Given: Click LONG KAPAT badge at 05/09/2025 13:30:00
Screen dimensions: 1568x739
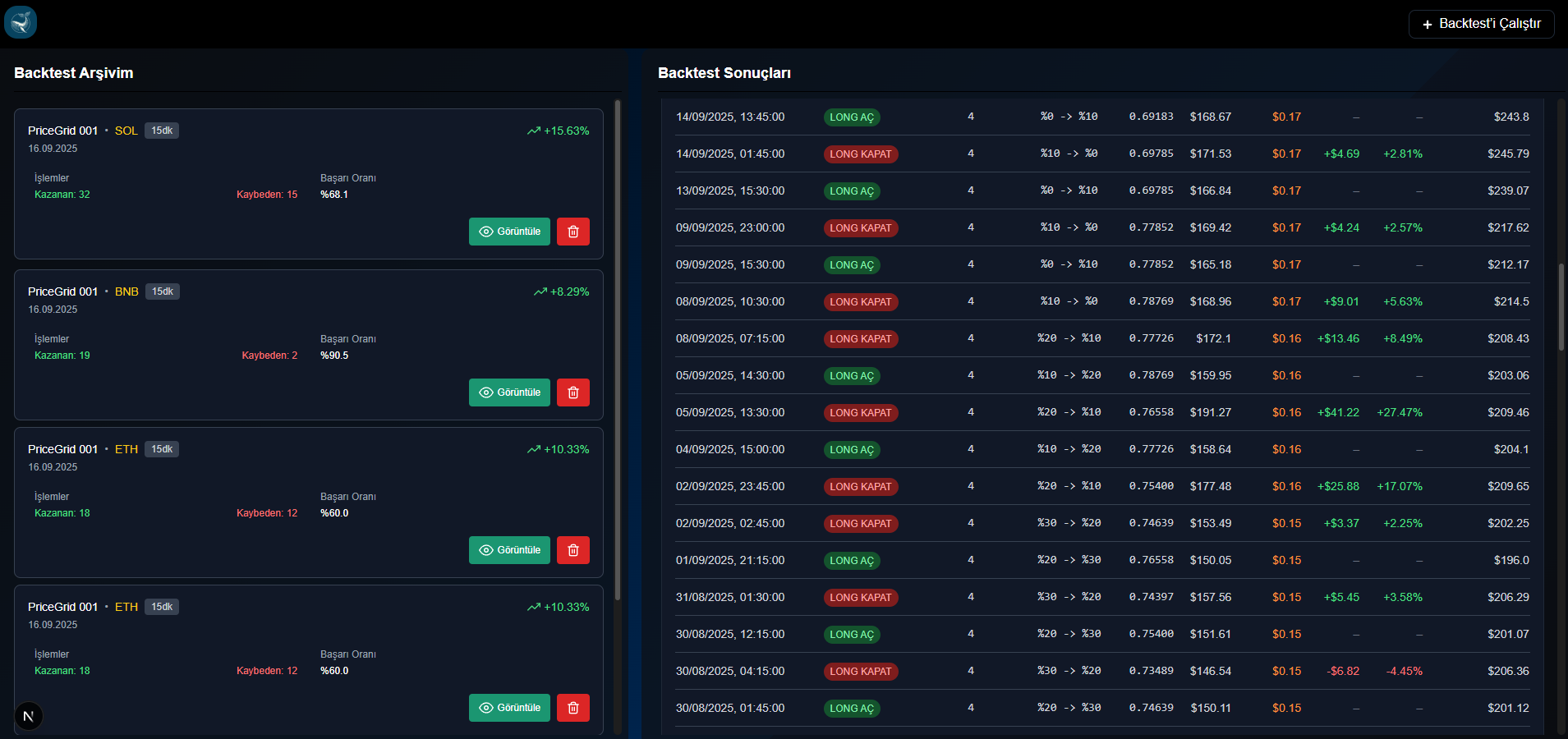Looking at the screenshot, I should click(x=861, y=413).
